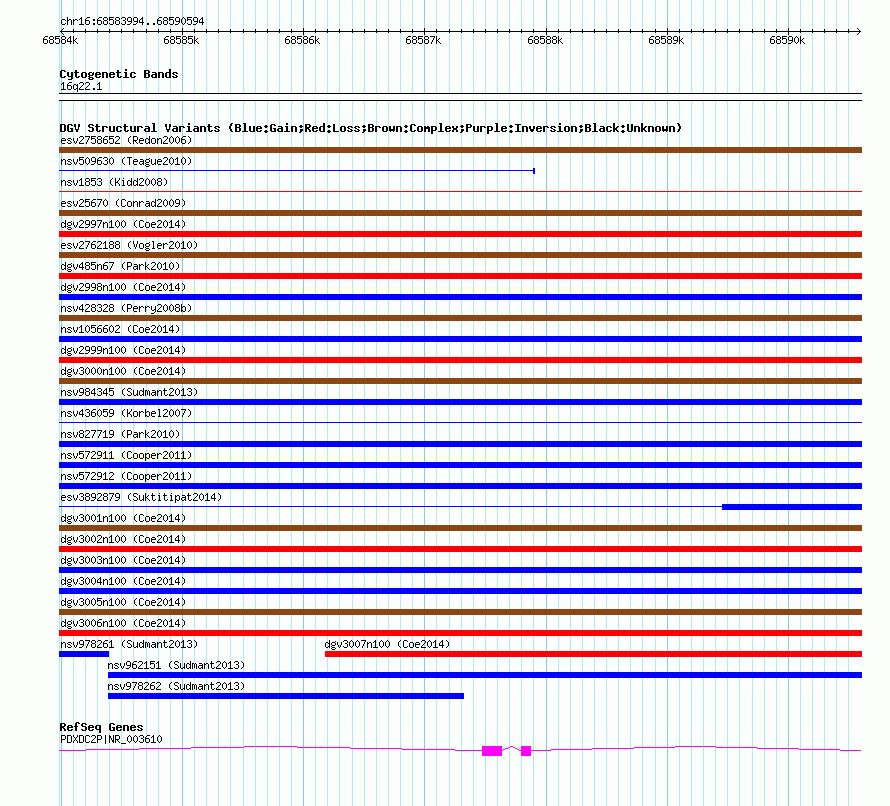Click the dgv2999n100 (Coe2014) label
The width and height of the screenshot is (890, 806).
pos(123,350)
